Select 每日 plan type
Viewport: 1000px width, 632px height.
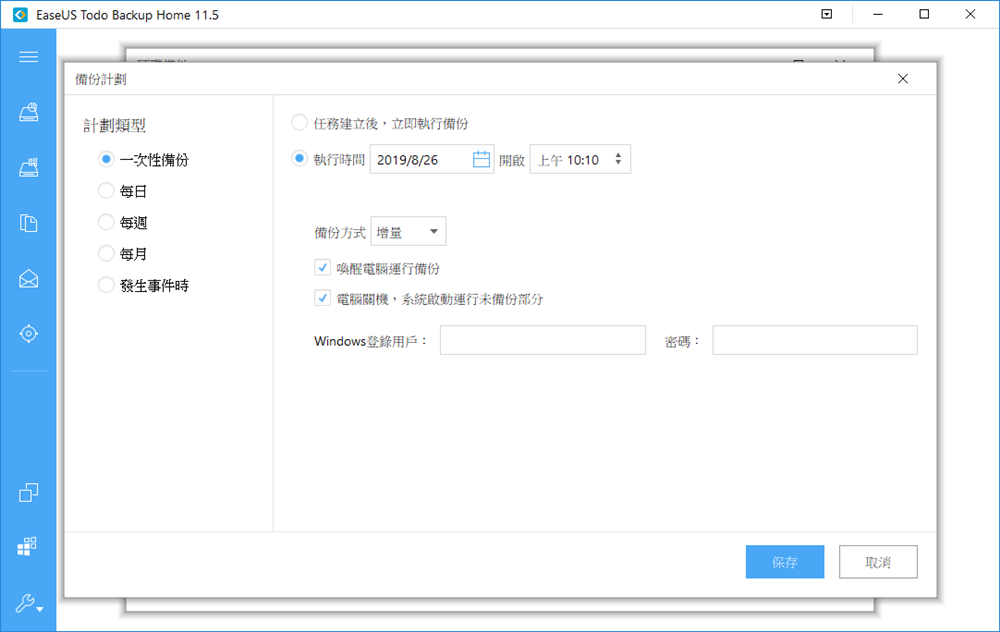tap(106, 191)
